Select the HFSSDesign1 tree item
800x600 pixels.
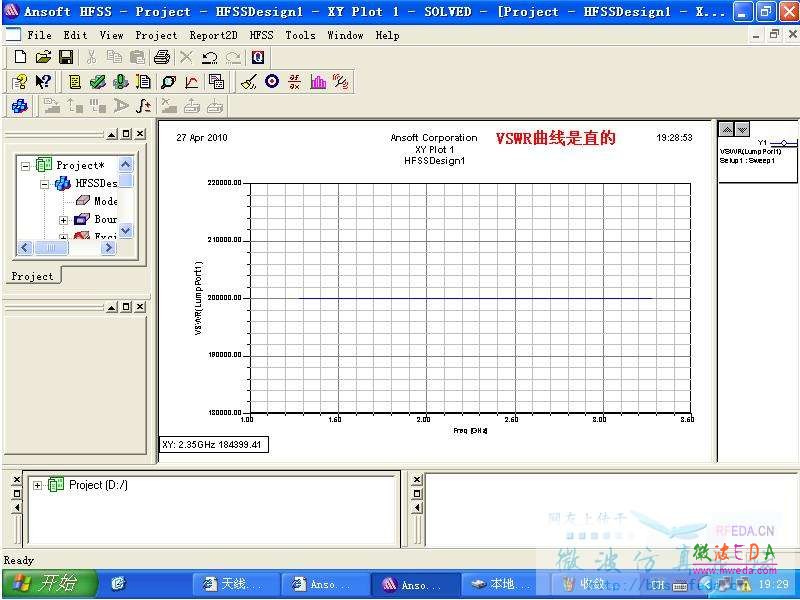(96, 183)
